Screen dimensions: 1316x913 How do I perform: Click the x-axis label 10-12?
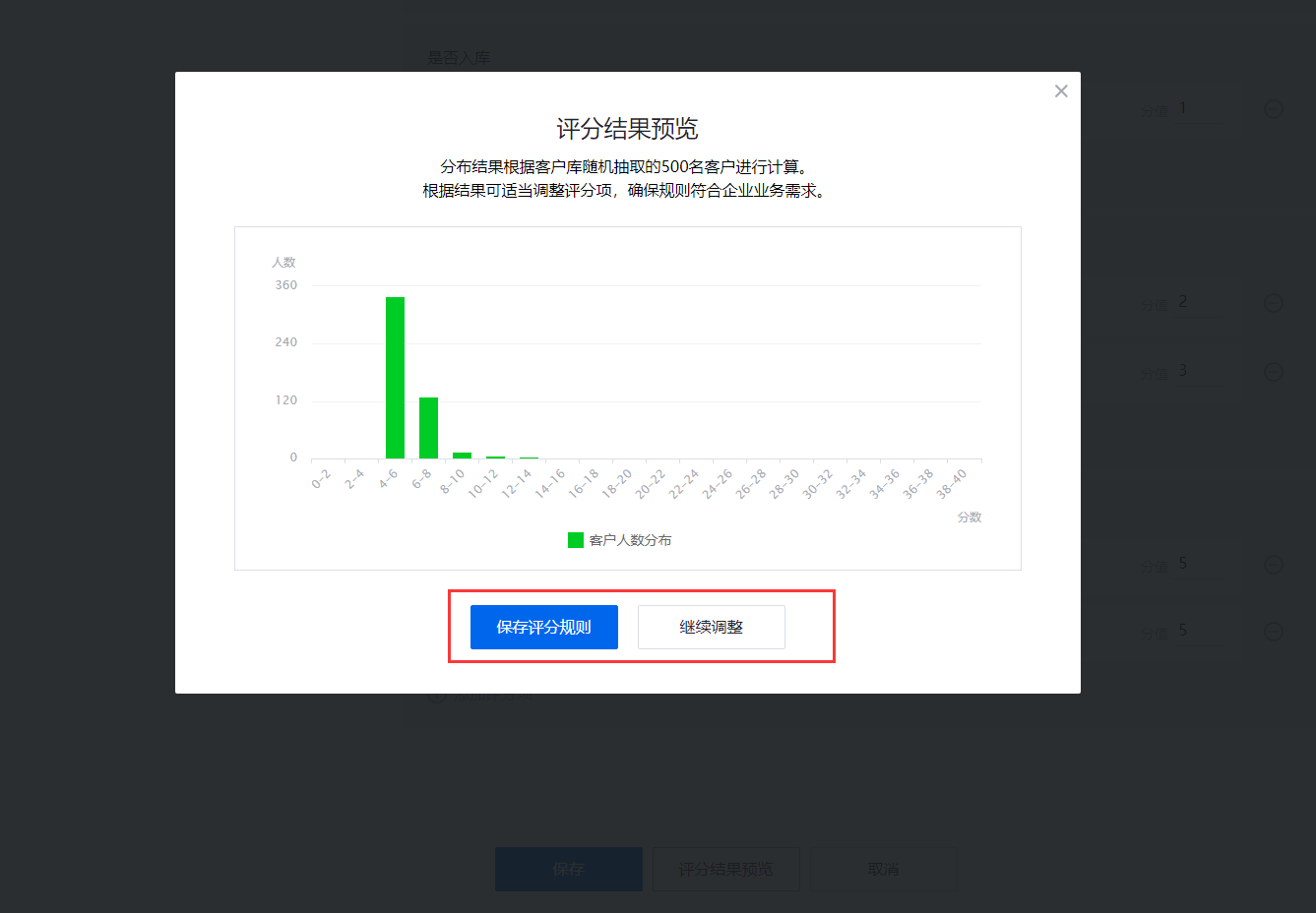(483, 483)
